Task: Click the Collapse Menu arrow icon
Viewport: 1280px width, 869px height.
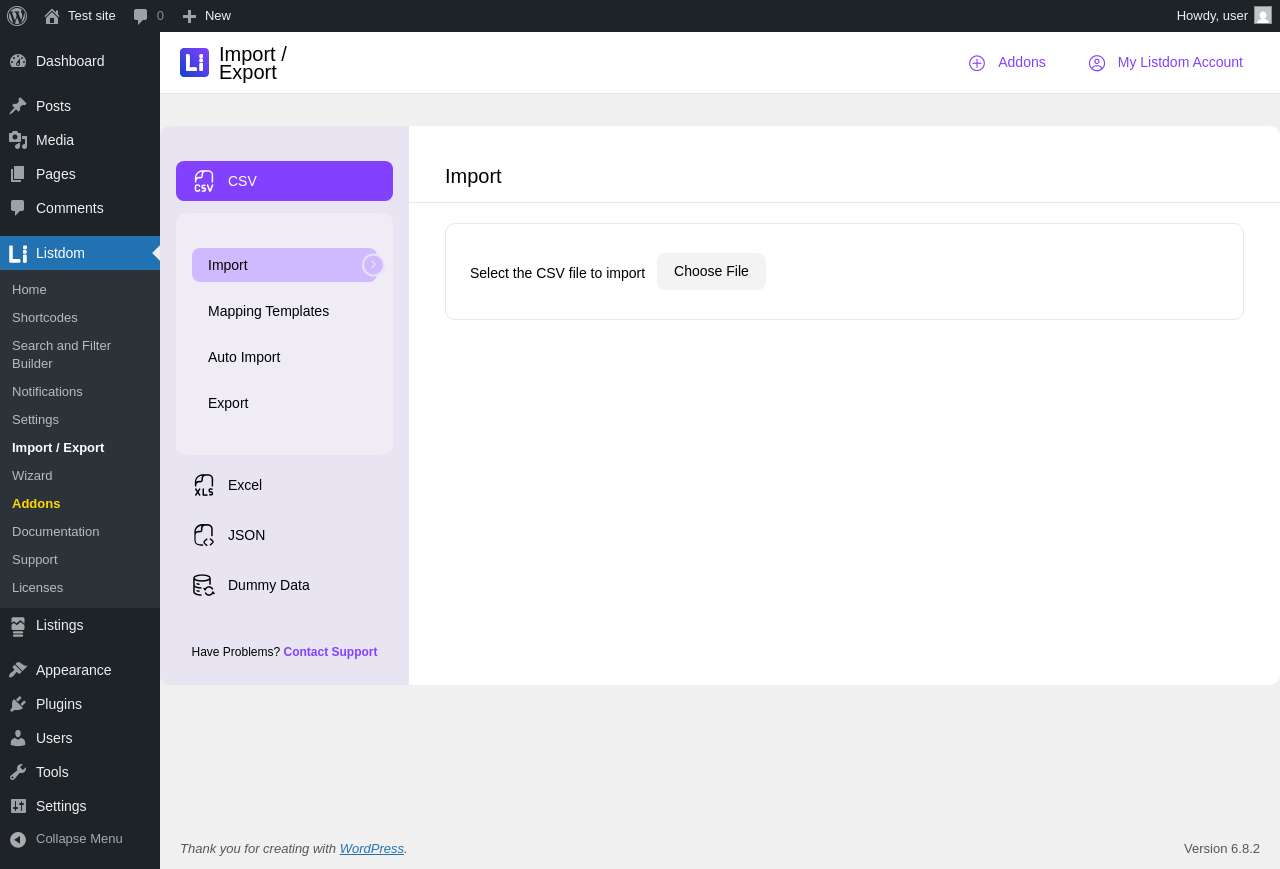Action: [x=18, y=839]
